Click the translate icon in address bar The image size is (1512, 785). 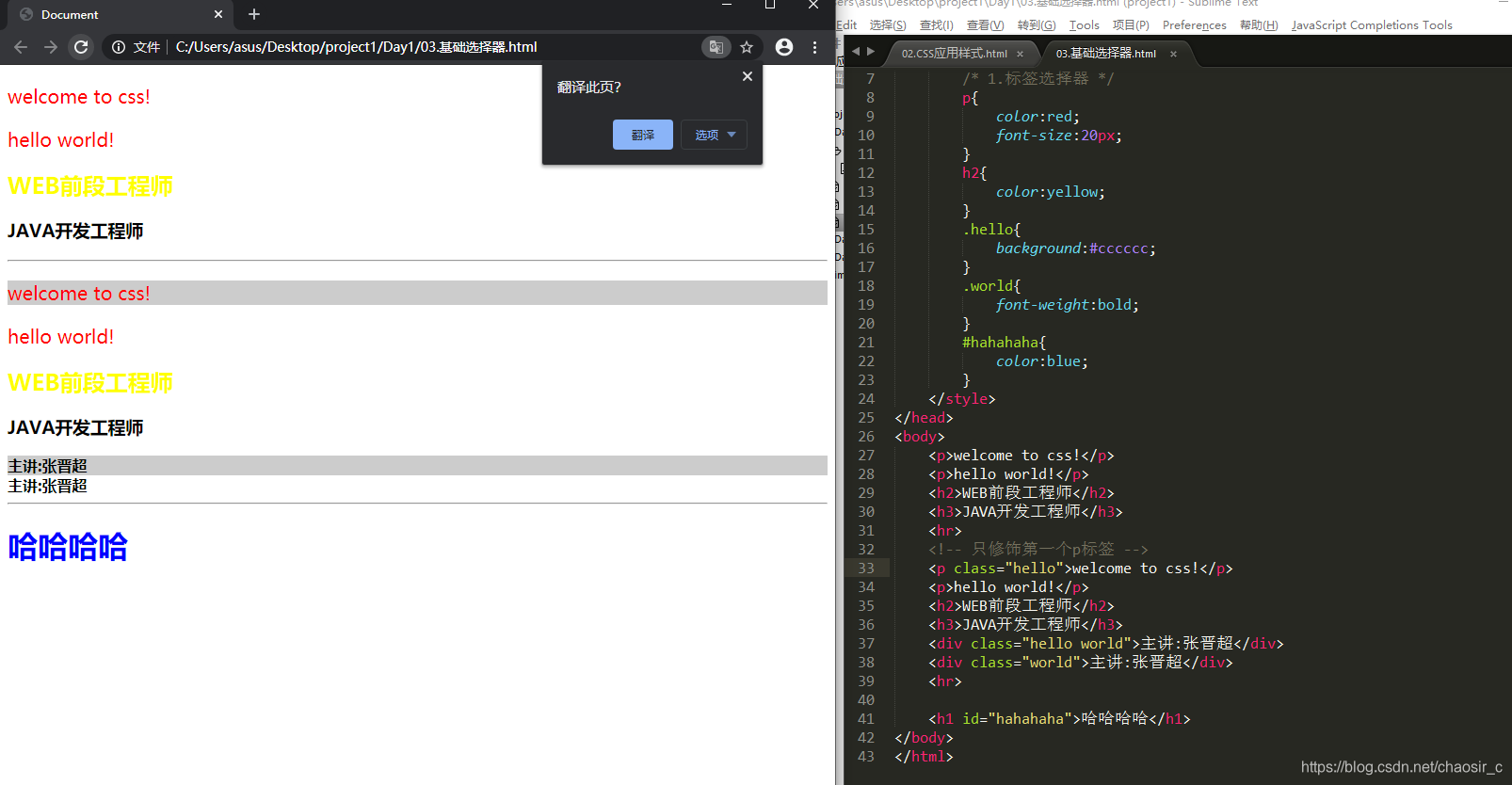716,47
